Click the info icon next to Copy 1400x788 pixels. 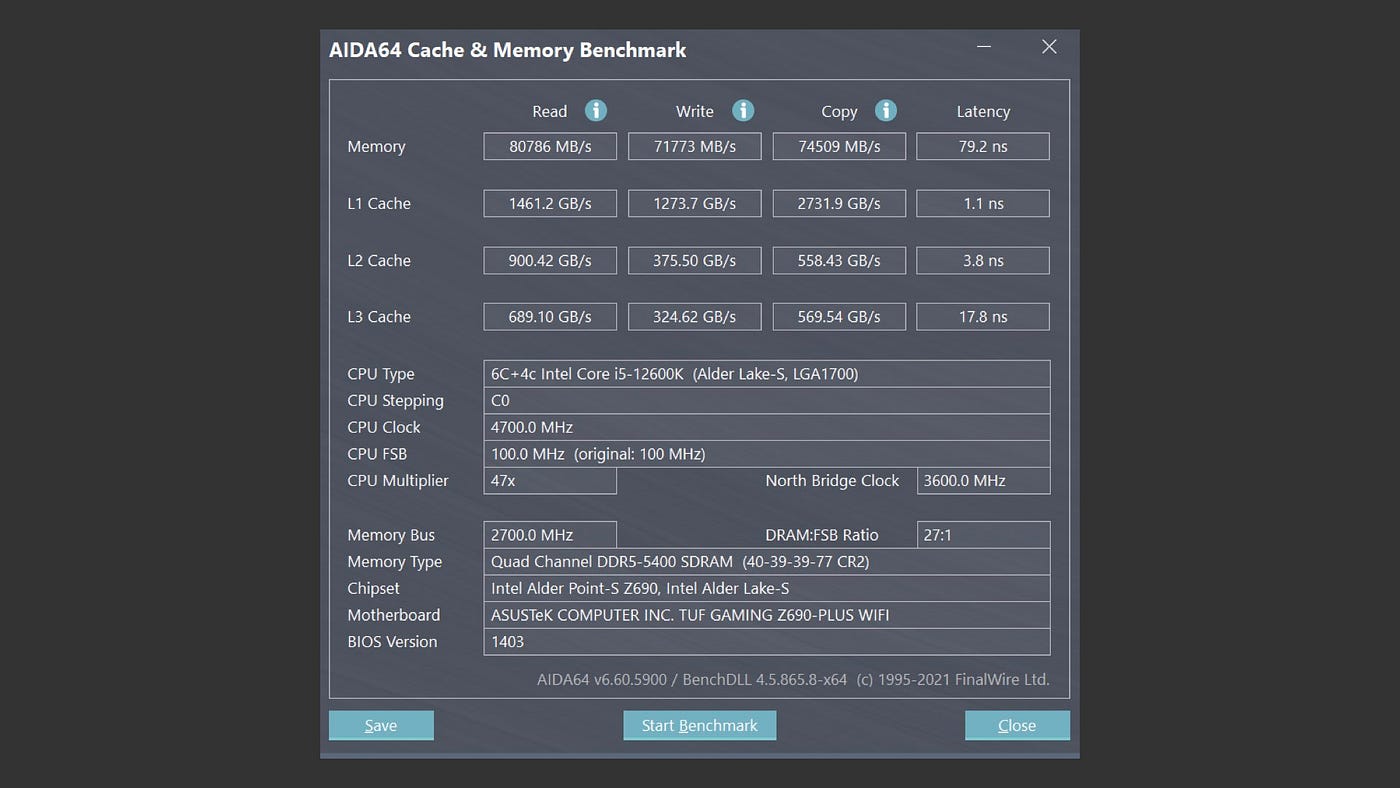click(x=886, y=110)
